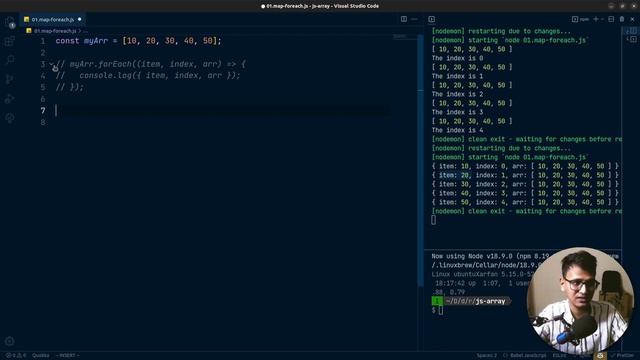Open the Explorer view in the activity bar
Screen dimensions: 640x360
pyautogui.click(x=10, y=22)
